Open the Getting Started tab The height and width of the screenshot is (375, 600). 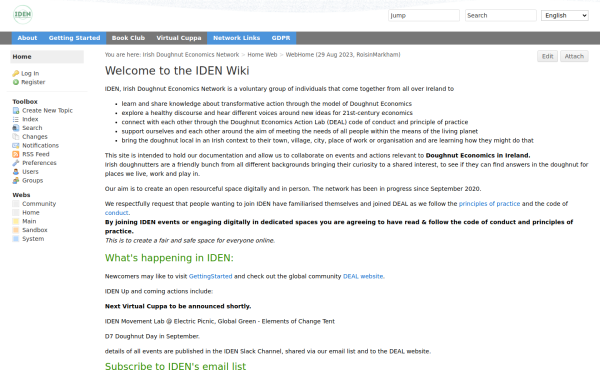(74, 38)
